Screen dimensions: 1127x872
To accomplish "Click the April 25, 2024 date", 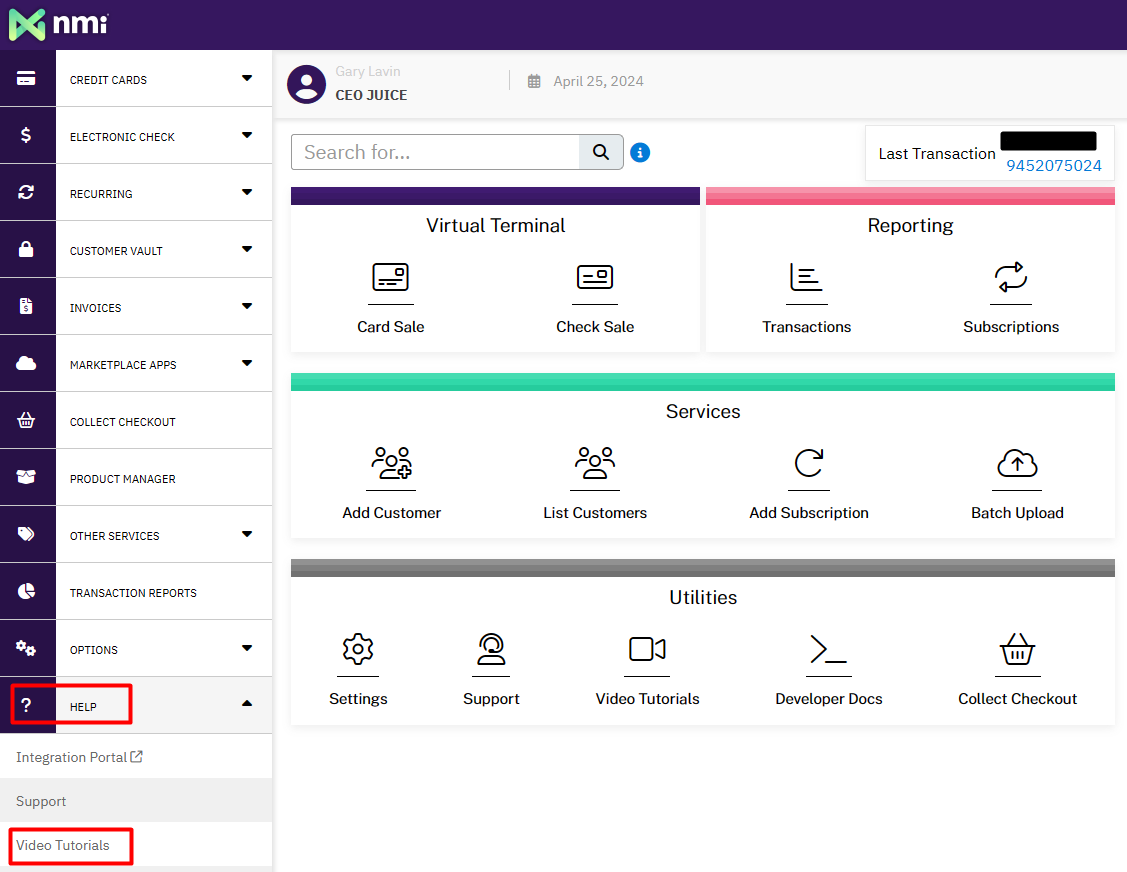I will coord(598,81).
